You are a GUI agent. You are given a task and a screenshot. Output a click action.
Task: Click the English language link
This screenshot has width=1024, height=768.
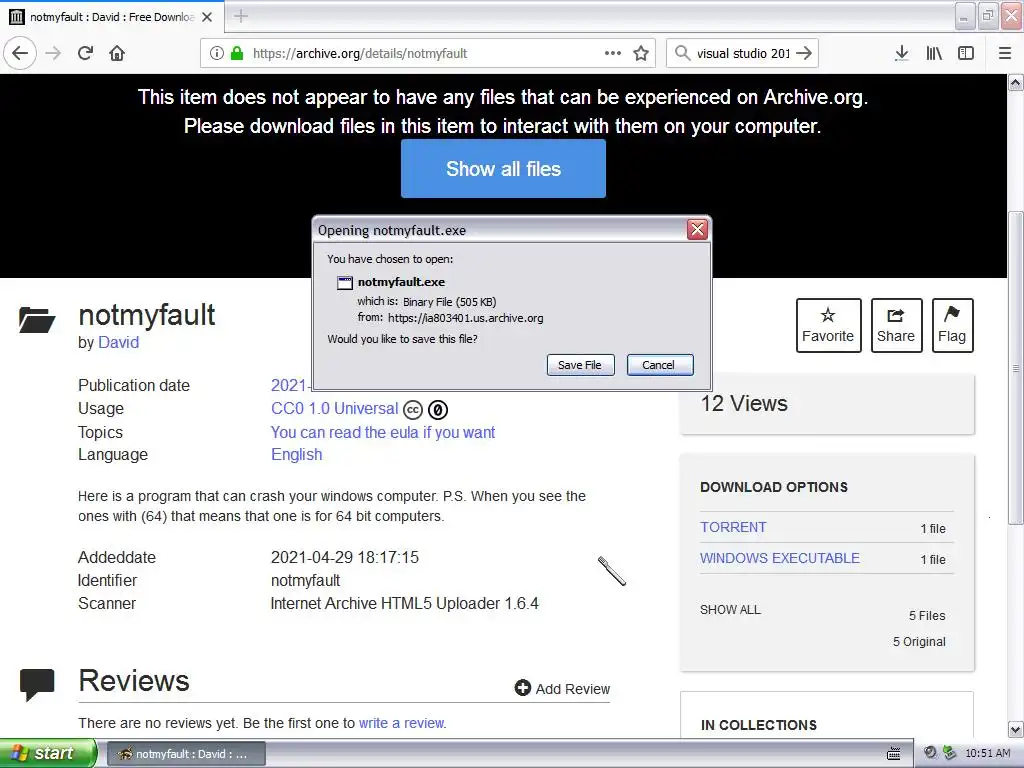tap(296, 455)
